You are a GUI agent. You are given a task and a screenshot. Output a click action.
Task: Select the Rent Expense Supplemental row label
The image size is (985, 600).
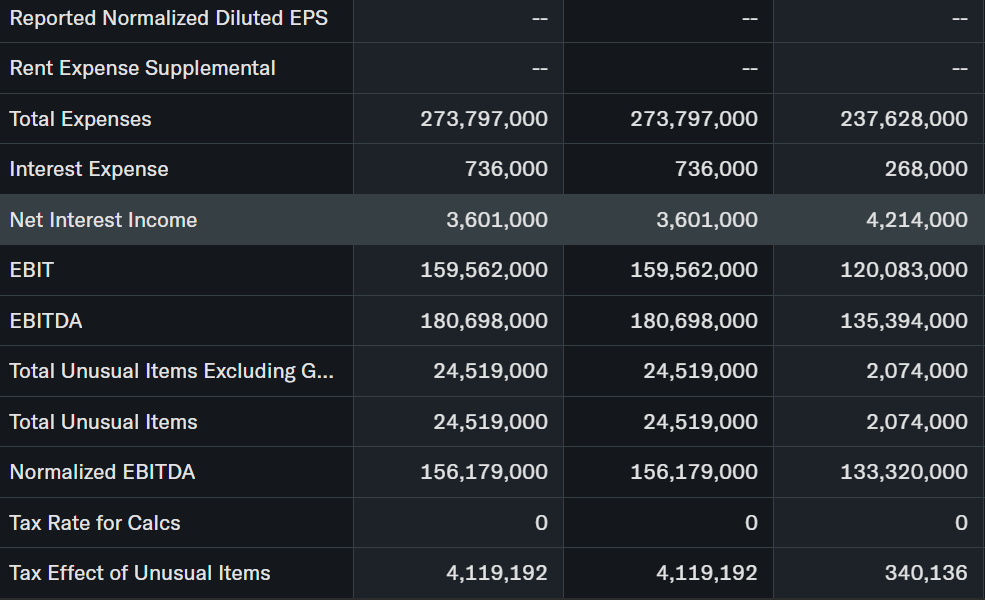(x=142, y=68)
